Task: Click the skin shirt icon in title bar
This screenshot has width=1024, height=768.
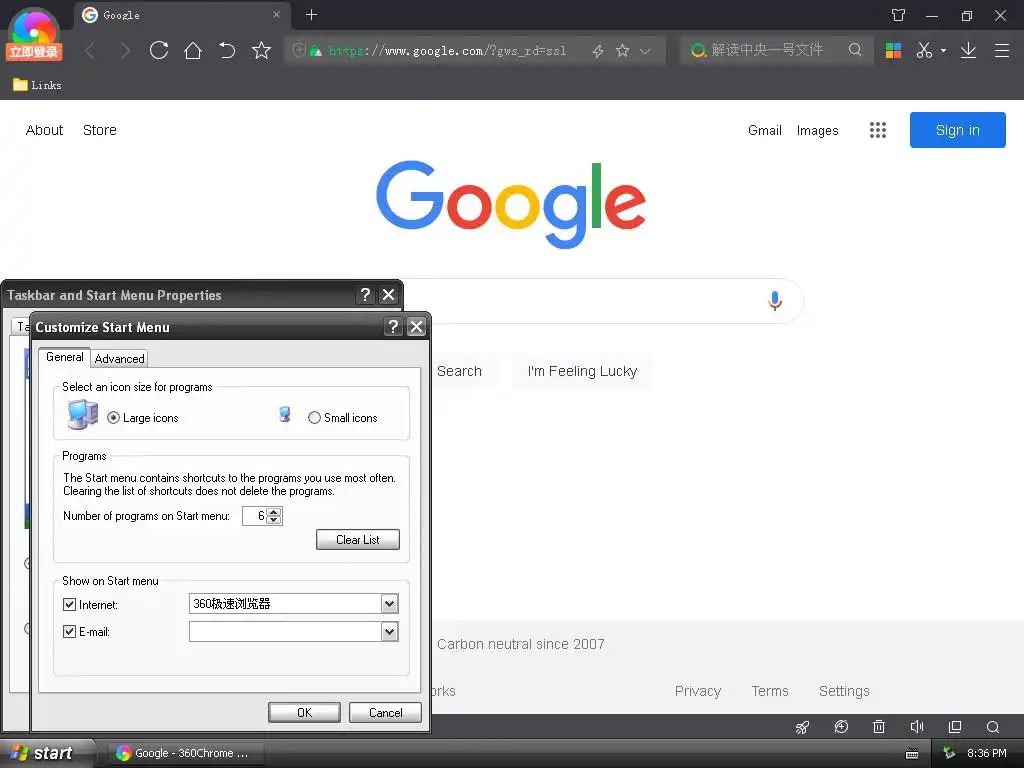Action: (899, 15)
